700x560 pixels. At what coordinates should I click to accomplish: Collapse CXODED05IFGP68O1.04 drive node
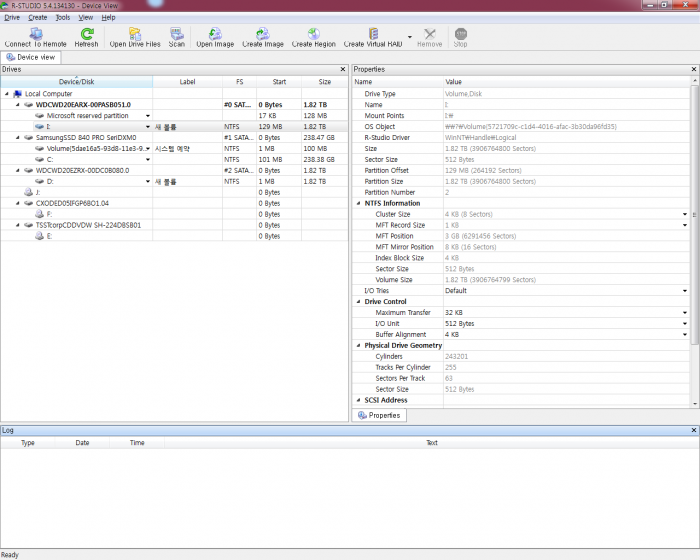click(17, 203)
